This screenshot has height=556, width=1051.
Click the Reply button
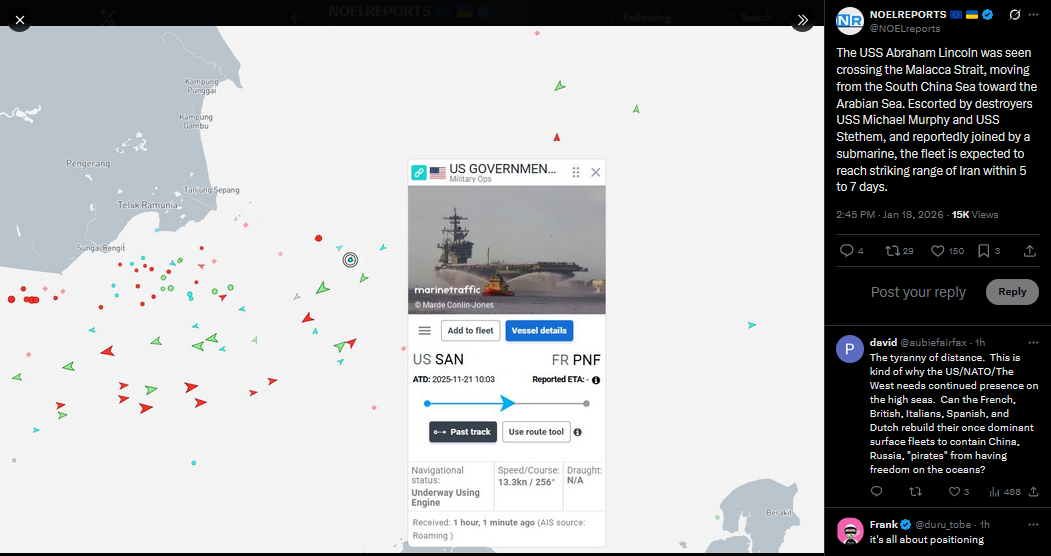(1012, 292)
